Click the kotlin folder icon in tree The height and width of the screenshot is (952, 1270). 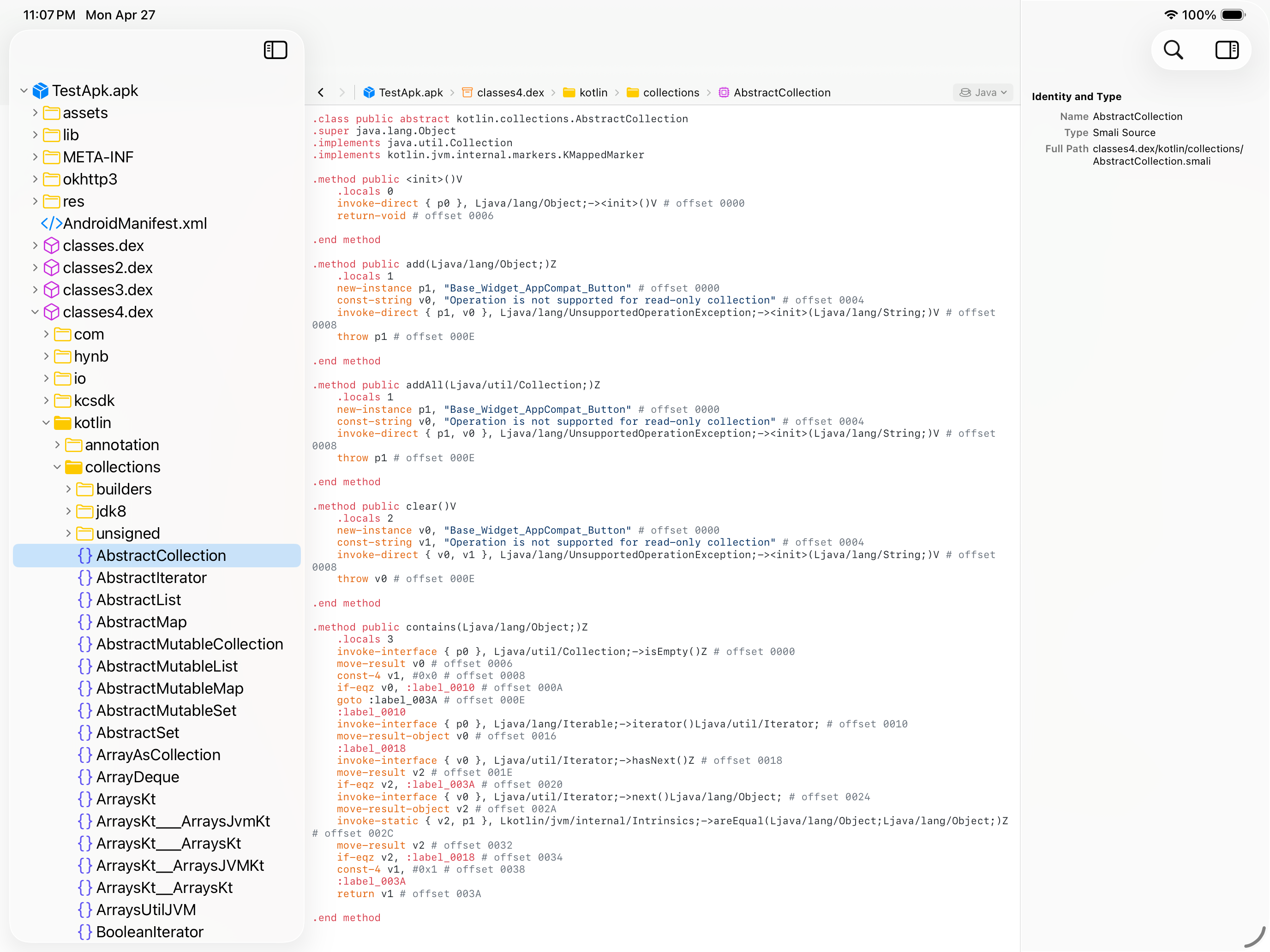pyautogui.click(x=63, y=423)
